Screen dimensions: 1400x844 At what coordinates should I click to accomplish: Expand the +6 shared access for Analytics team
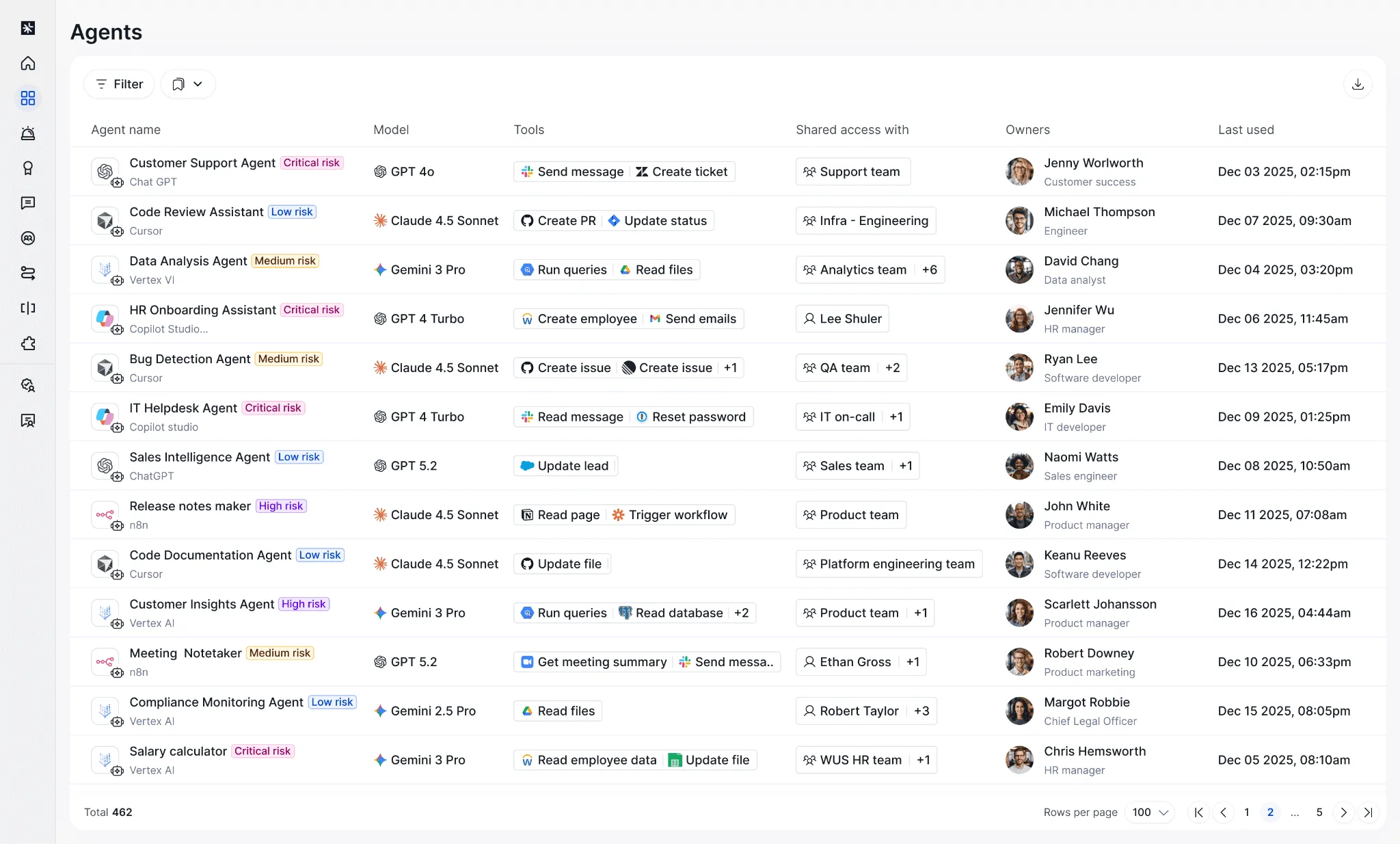pyautogui.click(x=929, y=269)
